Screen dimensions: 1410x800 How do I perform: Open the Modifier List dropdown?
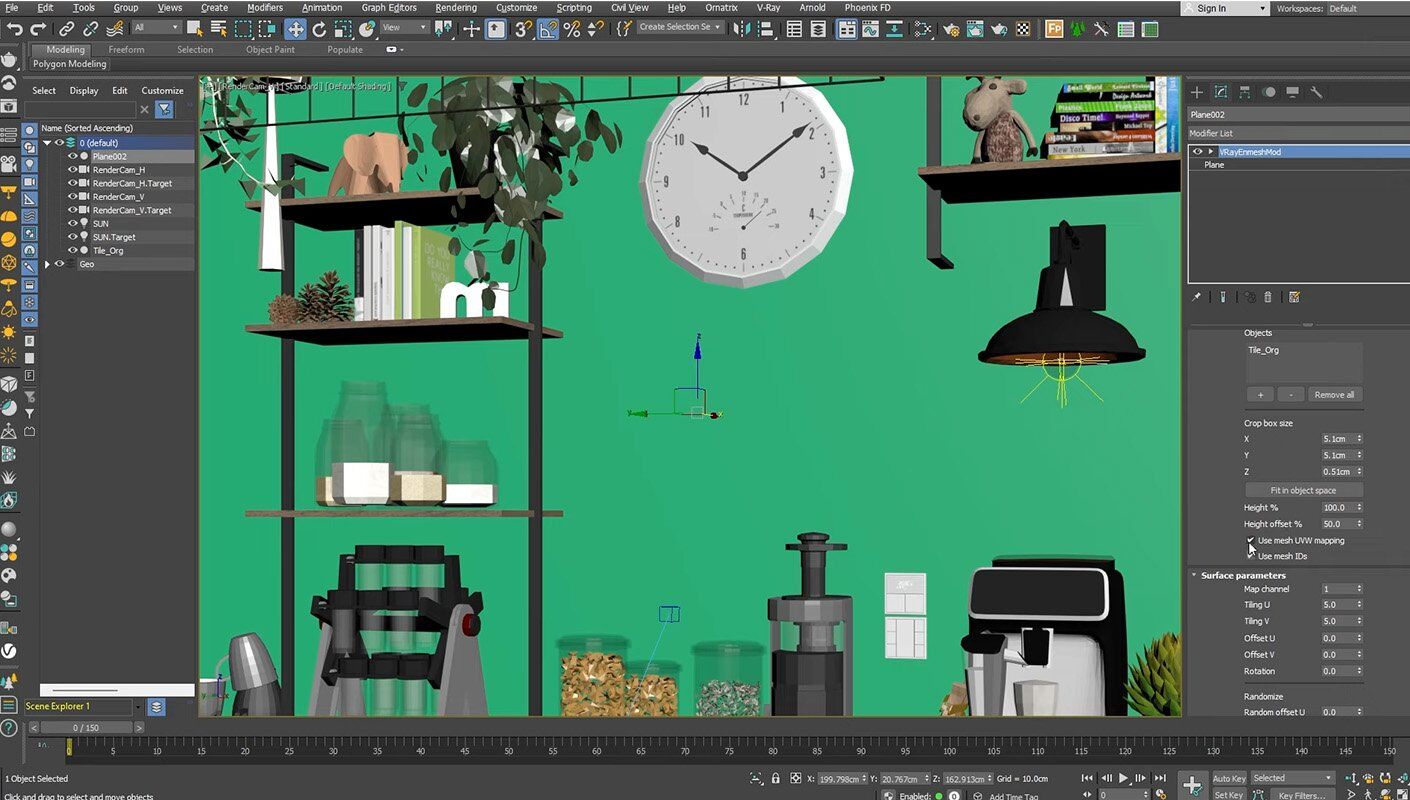pos(1297,133)
